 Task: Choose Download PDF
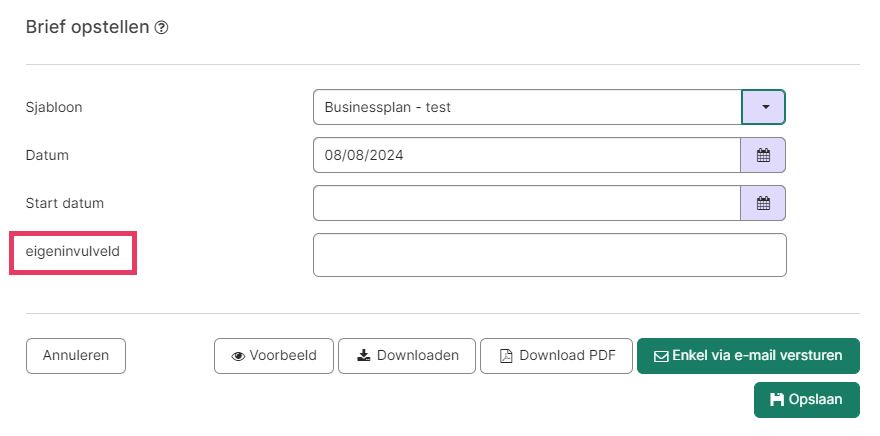coord(556,356)
